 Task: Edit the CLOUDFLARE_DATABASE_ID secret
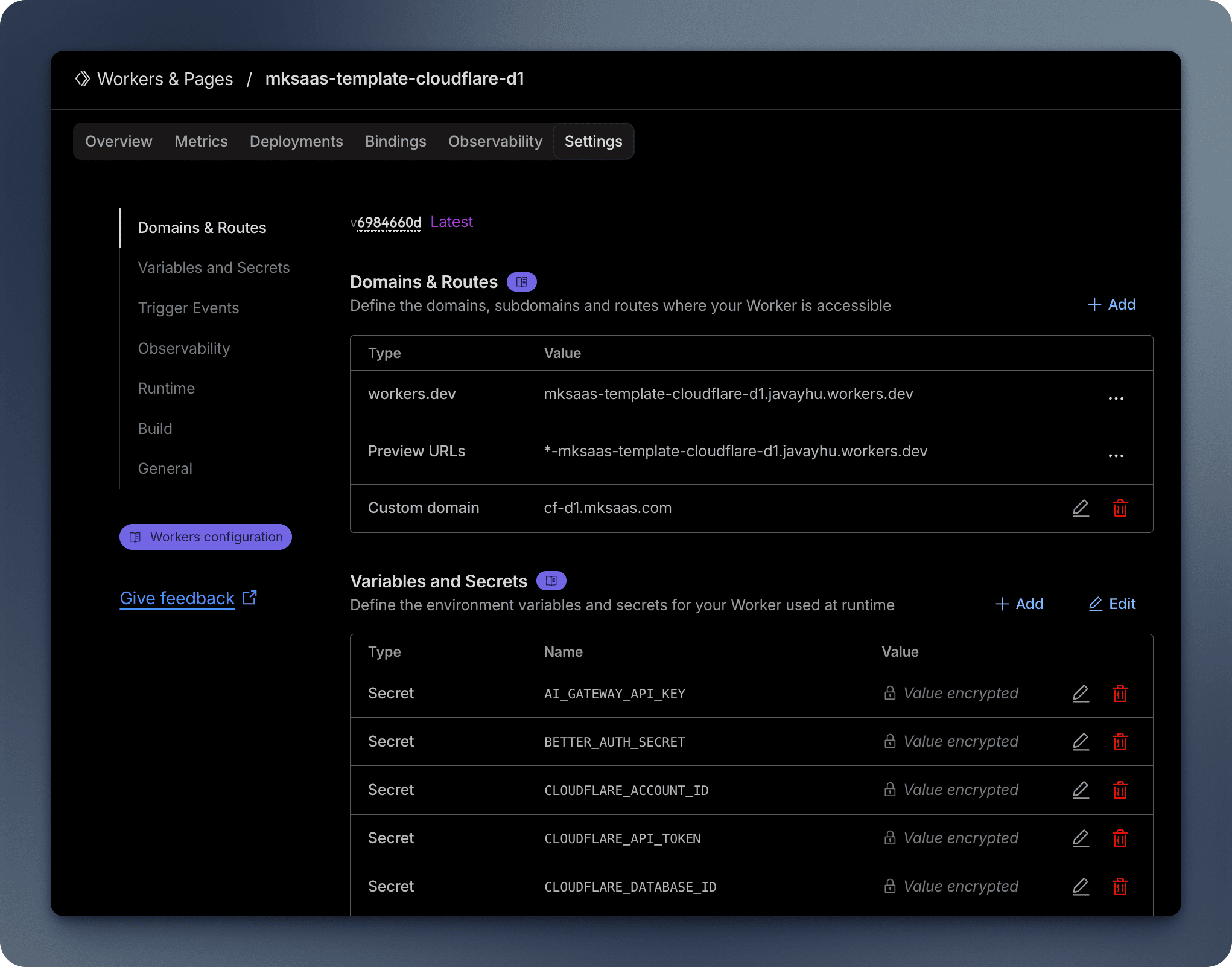pyautogui.click(x=1081, y=887)
